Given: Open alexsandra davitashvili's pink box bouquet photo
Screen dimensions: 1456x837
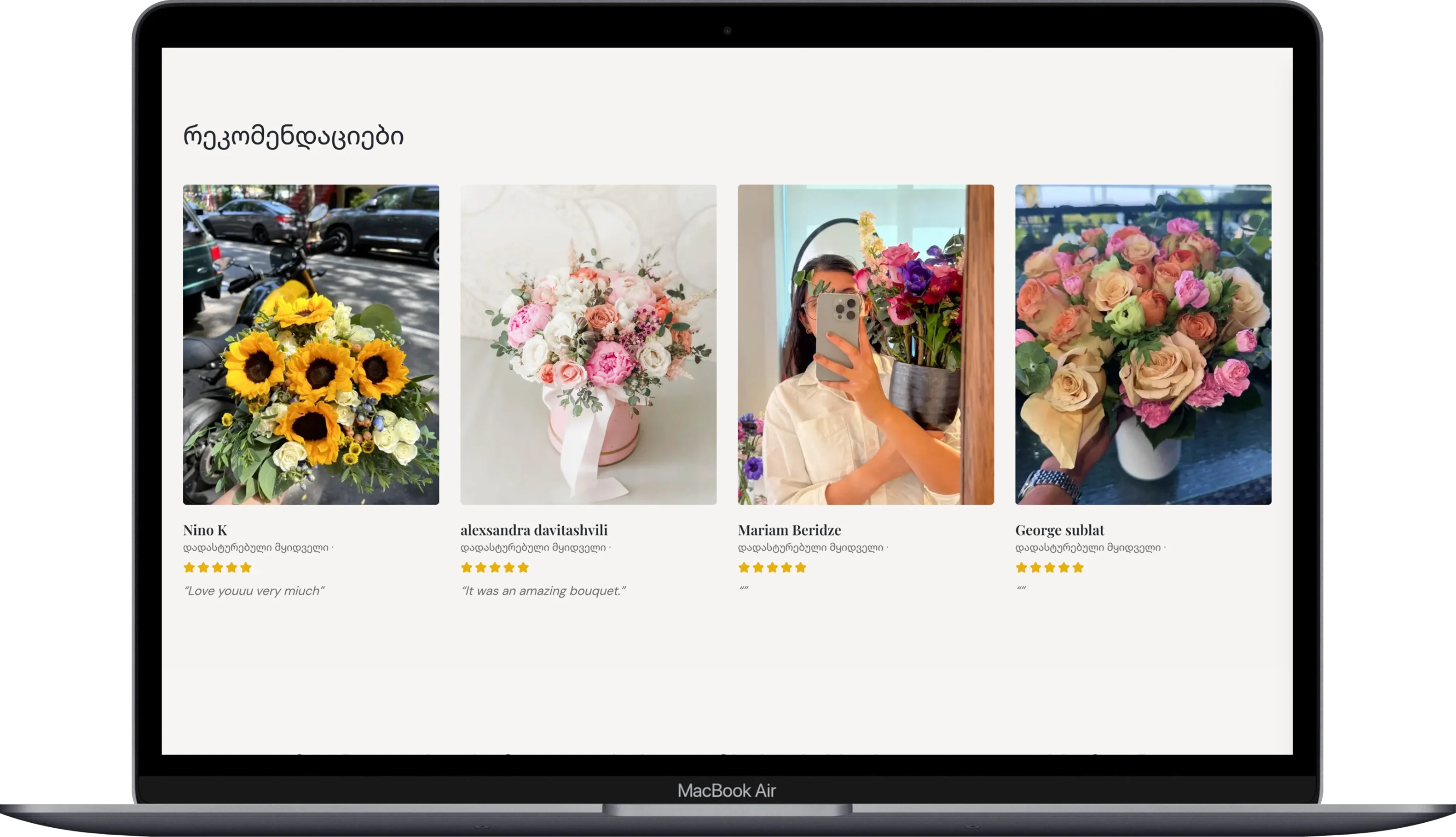Looking at the screenshot, I should 589,344.
